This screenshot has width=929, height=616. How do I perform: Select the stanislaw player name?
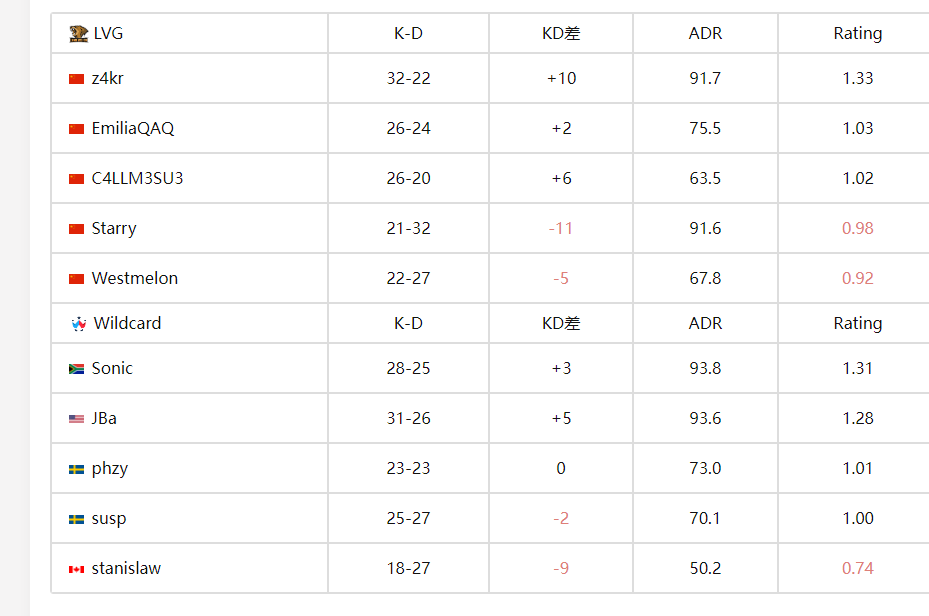[x=126, y=568]
